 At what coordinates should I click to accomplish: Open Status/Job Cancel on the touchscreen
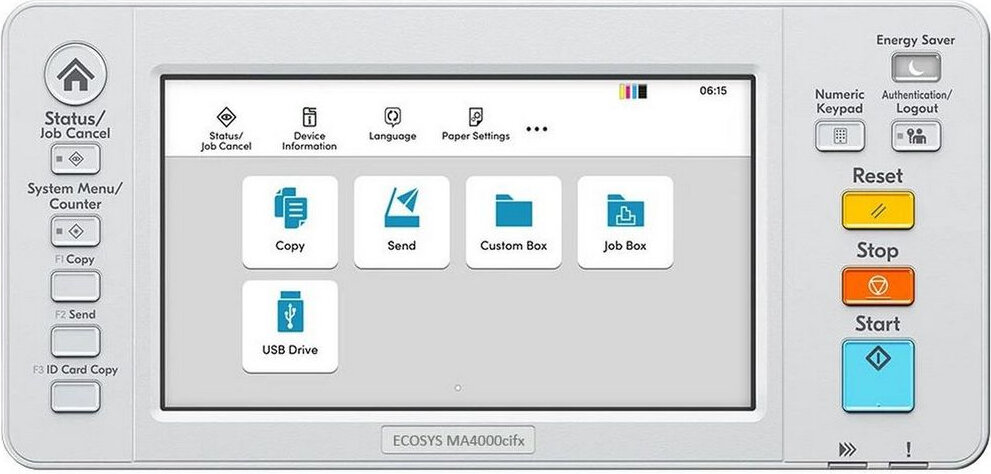(226, 129)
